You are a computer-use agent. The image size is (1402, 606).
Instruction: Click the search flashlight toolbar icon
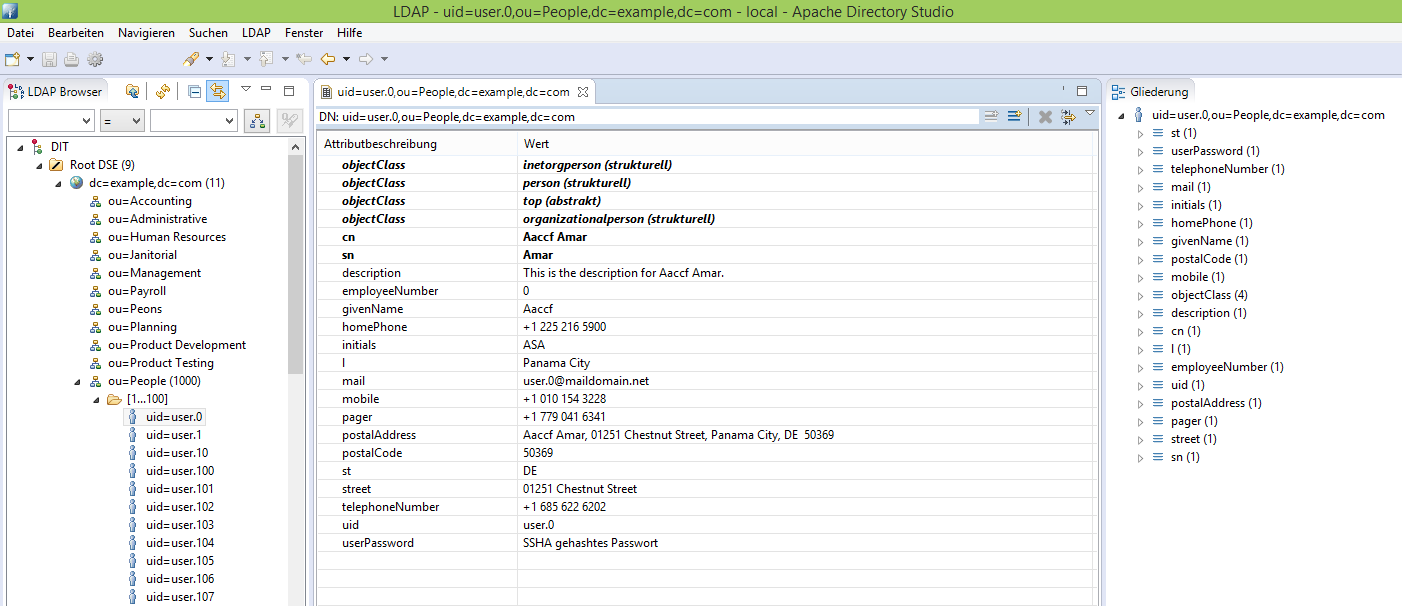190,60
